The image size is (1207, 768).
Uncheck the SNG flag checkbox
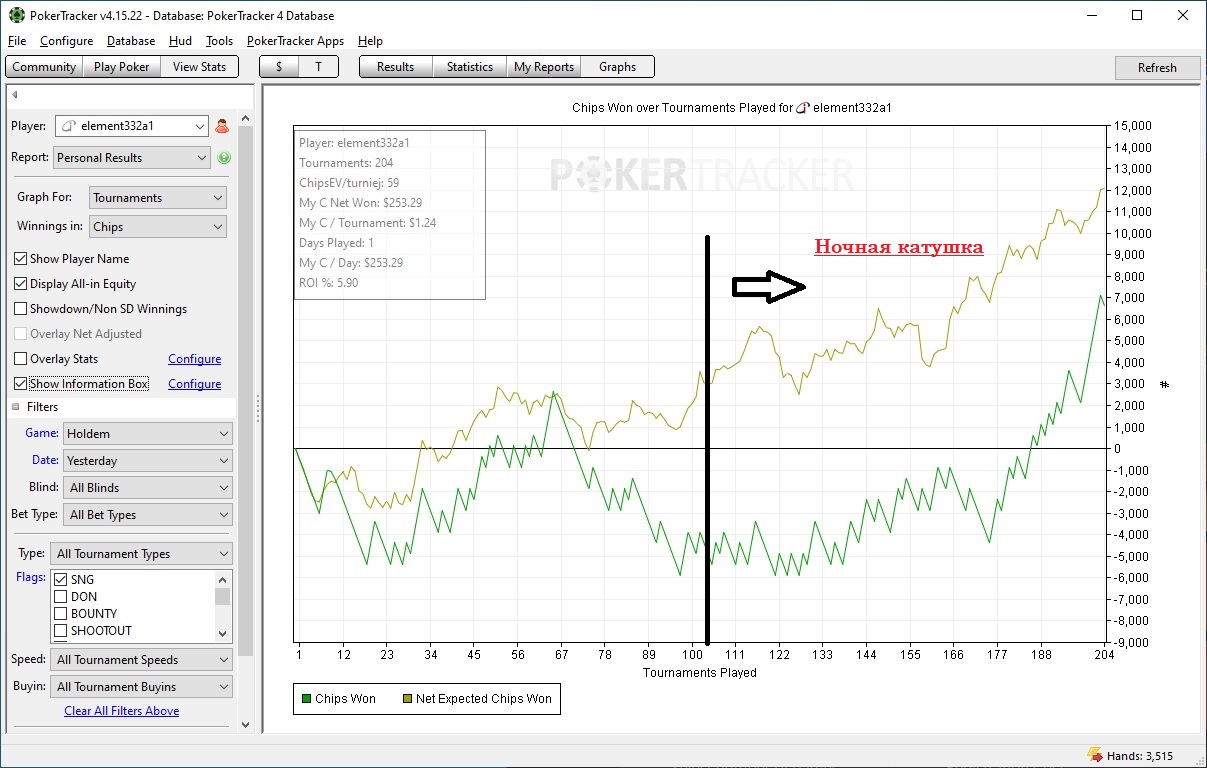[61, 580]
